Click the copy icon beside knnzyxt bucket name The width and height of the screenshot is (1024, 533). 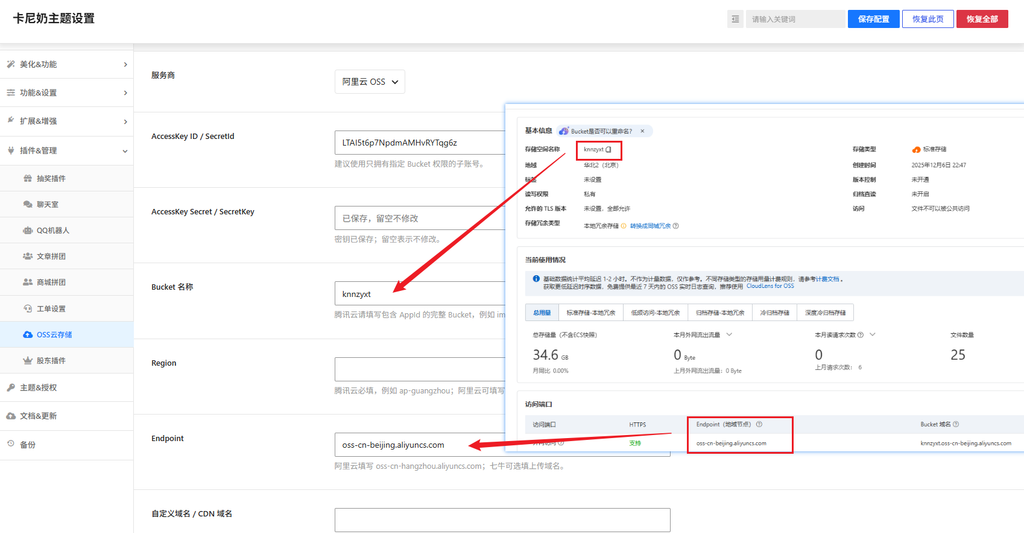tap(609, 150)
